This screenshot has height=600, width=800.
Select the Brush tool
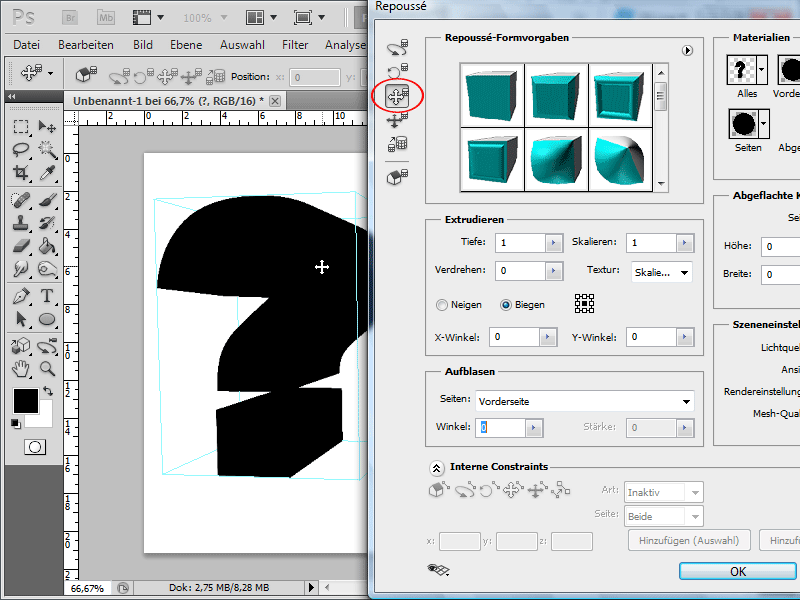(x=47, y=199)
